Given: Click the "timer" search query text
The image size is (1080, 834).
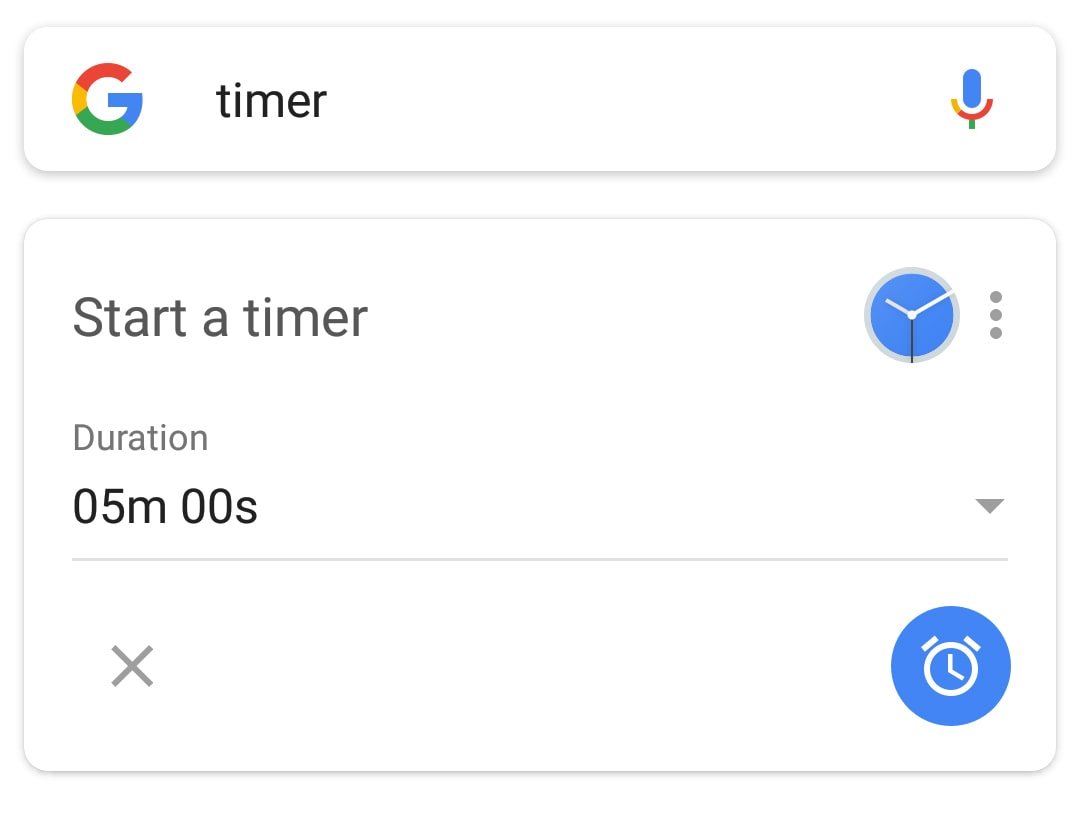Looking at the screenshot, I should tap(271, 101).
